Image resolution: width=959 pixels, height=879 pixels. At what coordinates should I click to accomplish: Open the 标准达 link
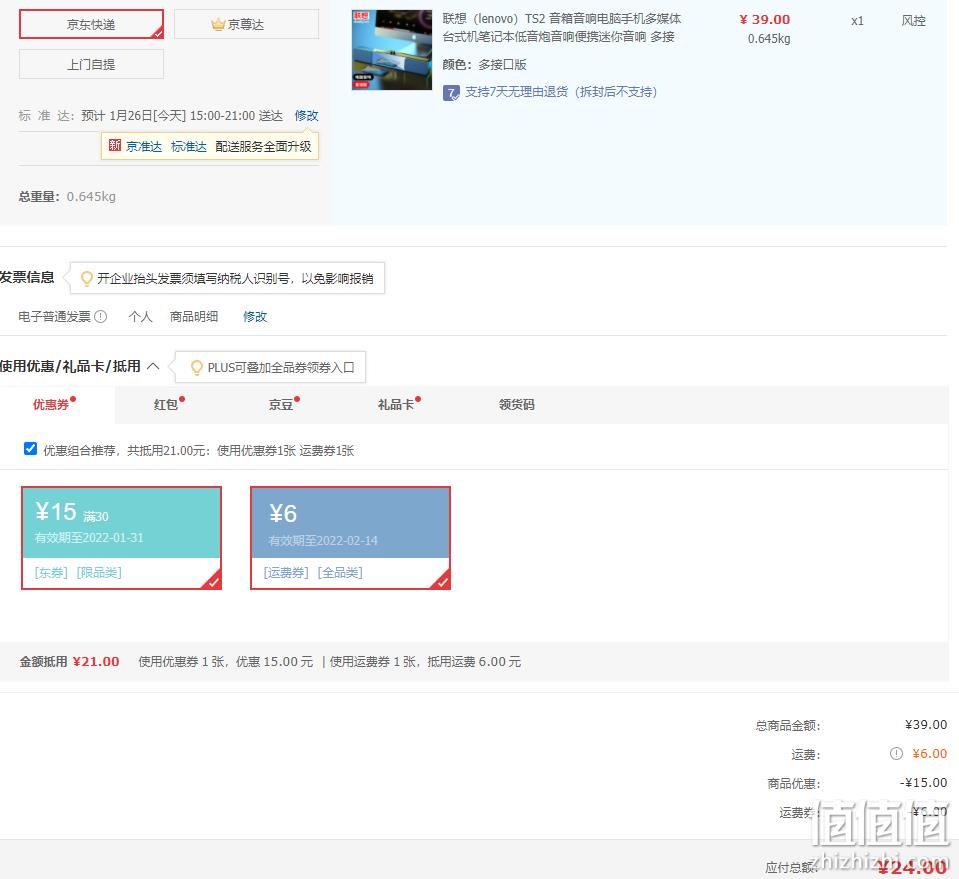point(188,147)
